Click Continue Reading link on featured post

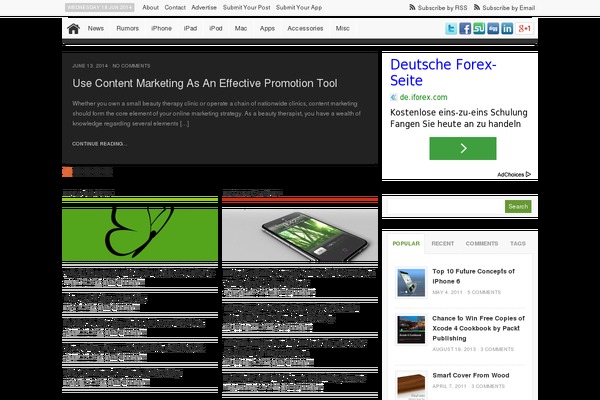[x=99, y=144]
